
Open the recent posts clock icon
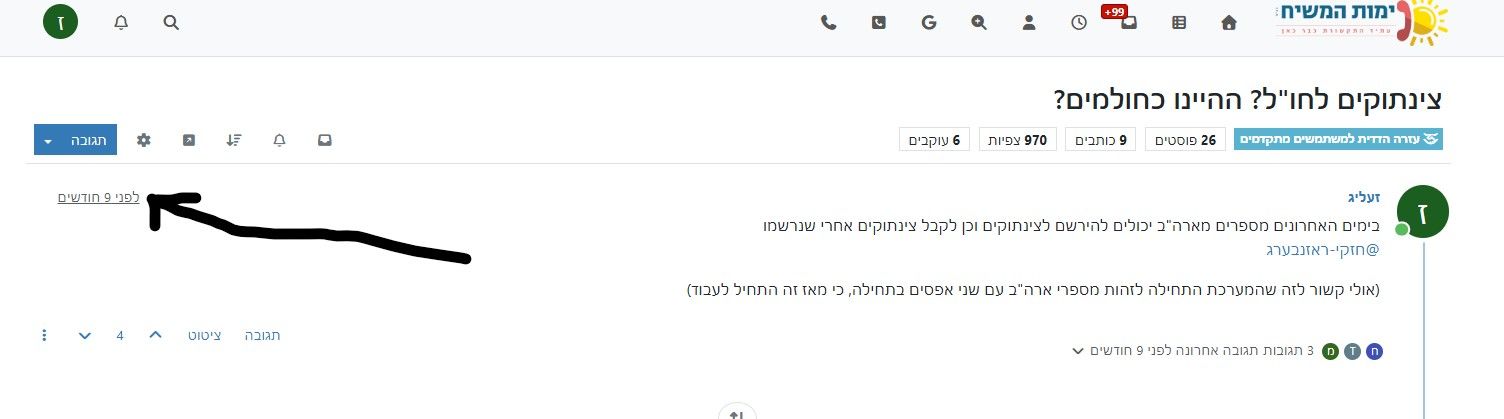click(1079, 22)
